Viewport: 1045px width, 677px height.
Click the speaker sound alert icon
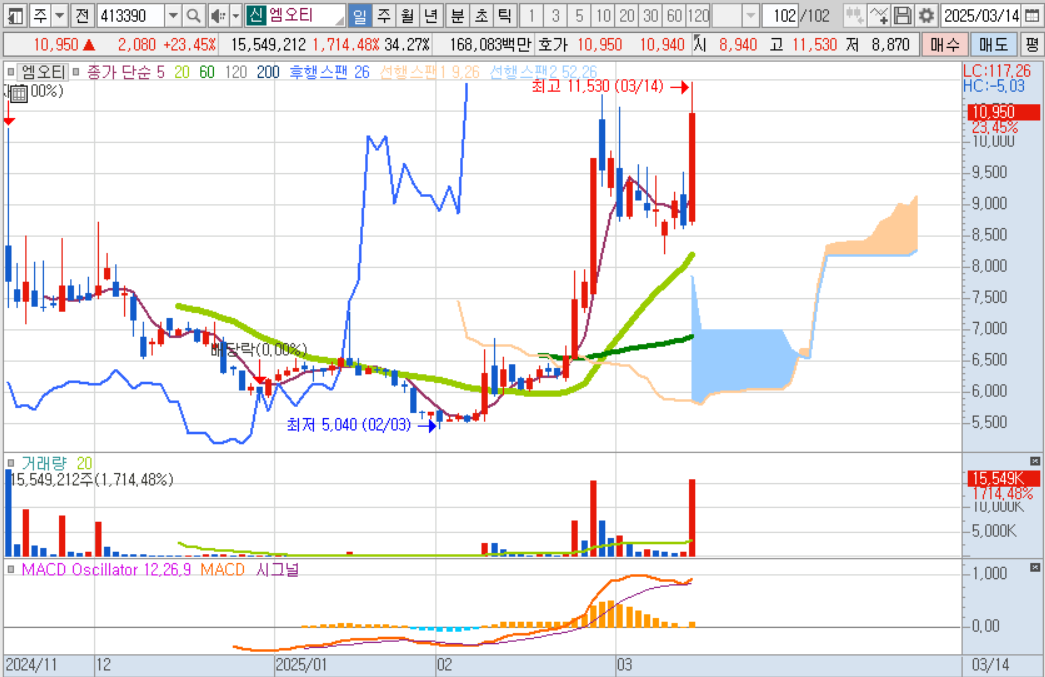coord(217,15)
